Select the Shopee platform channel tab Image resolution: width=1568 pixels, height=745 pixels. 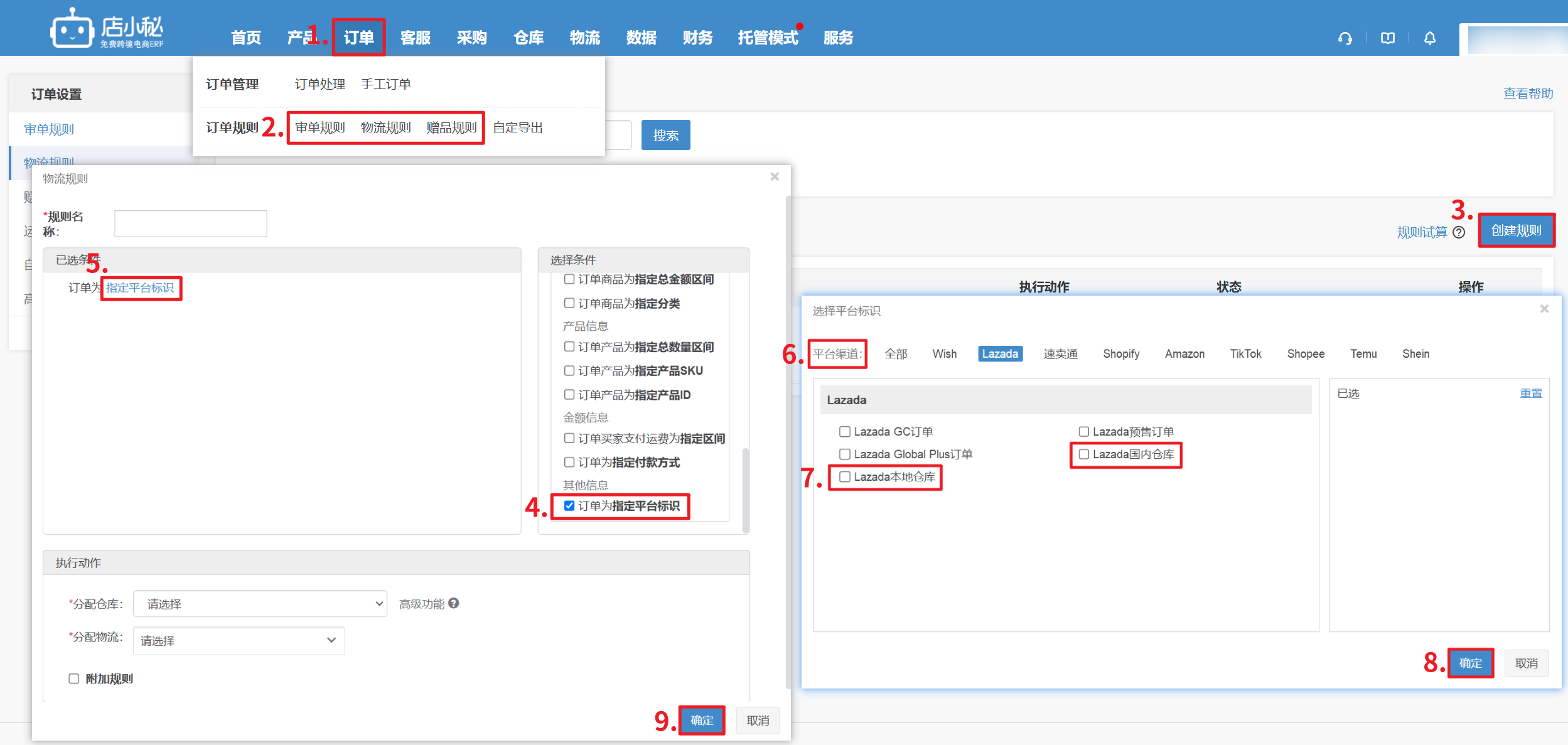click(x=1306, y=354)
